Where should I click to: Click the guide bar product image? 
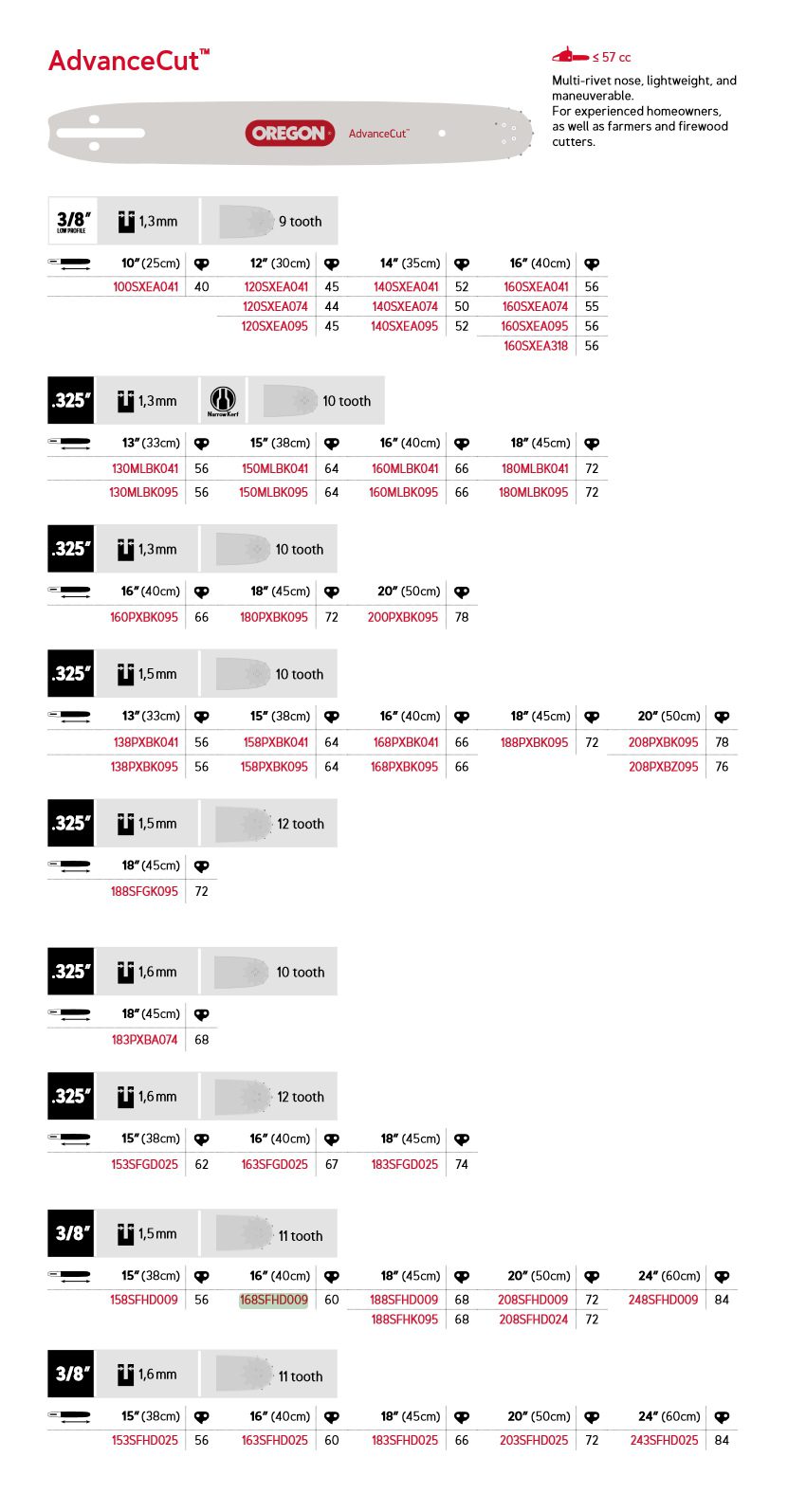click(190, 134)
